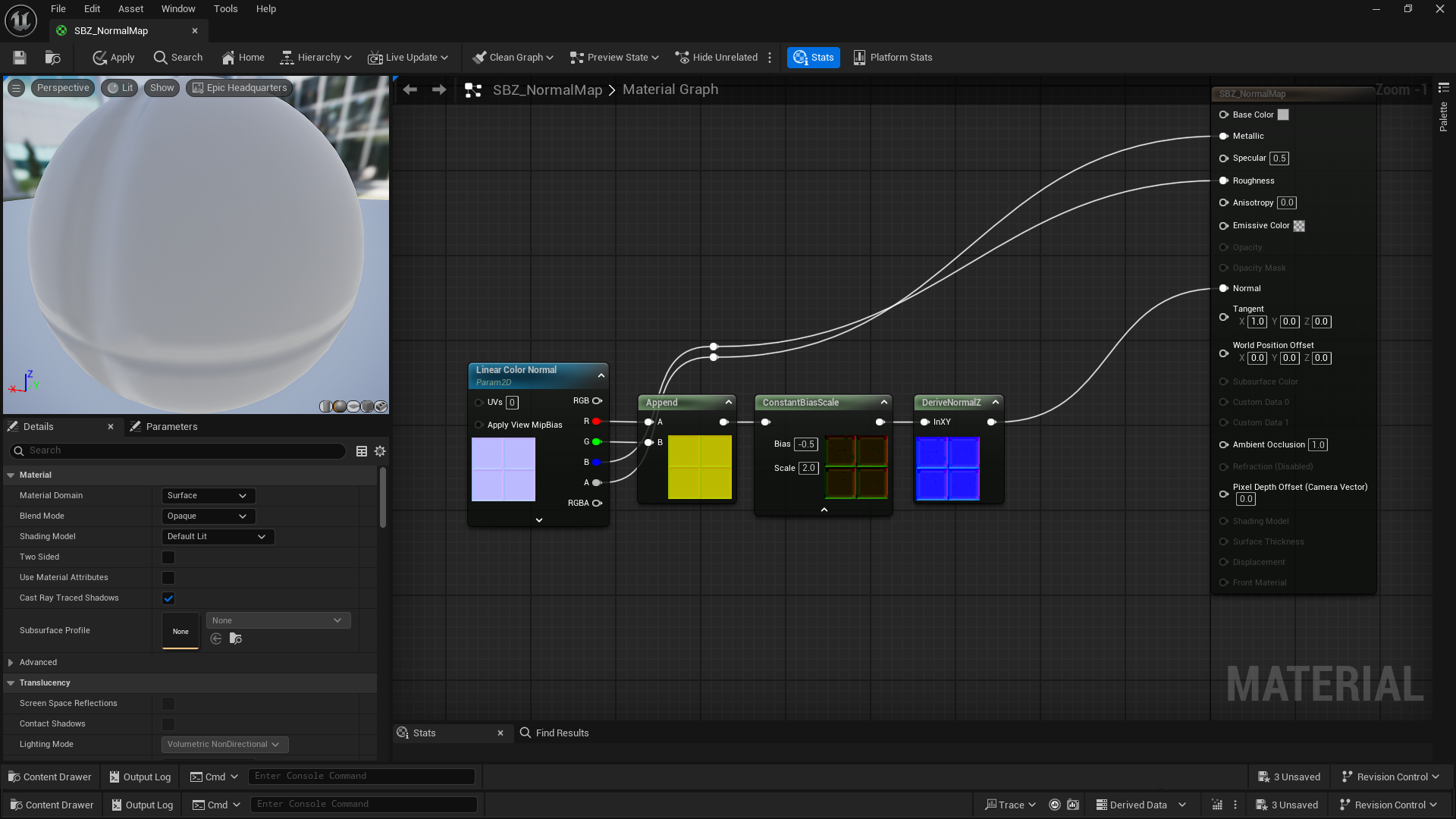
Task: Toggle the Stats toolbar button
Action: tap(814, 58)
